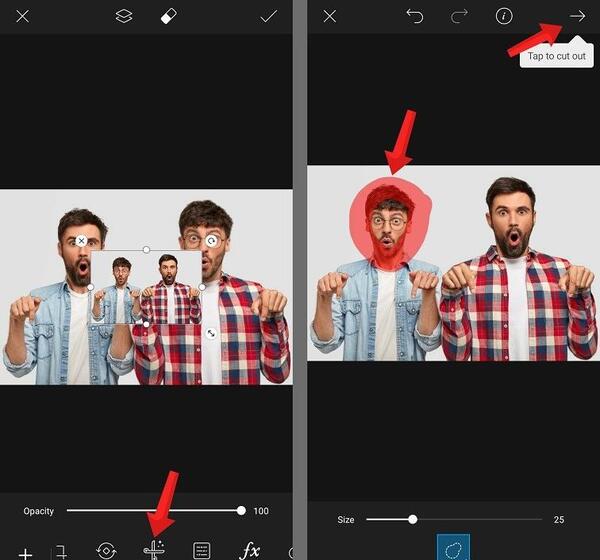Undo the last selection stroke
Screen dimensions: 600x560
414,16
